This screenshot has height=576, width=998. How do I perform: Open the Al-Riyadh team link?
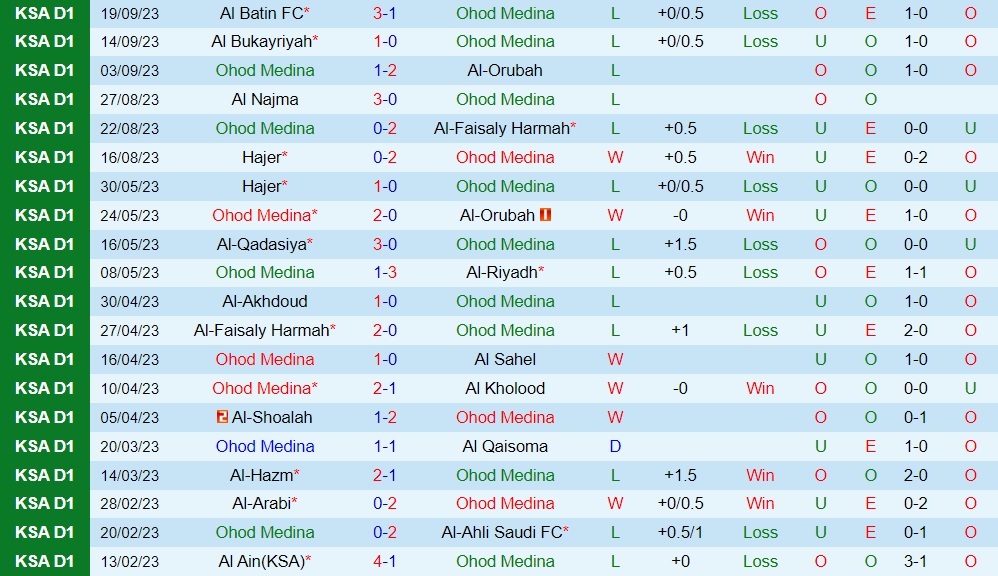[501, 272]
